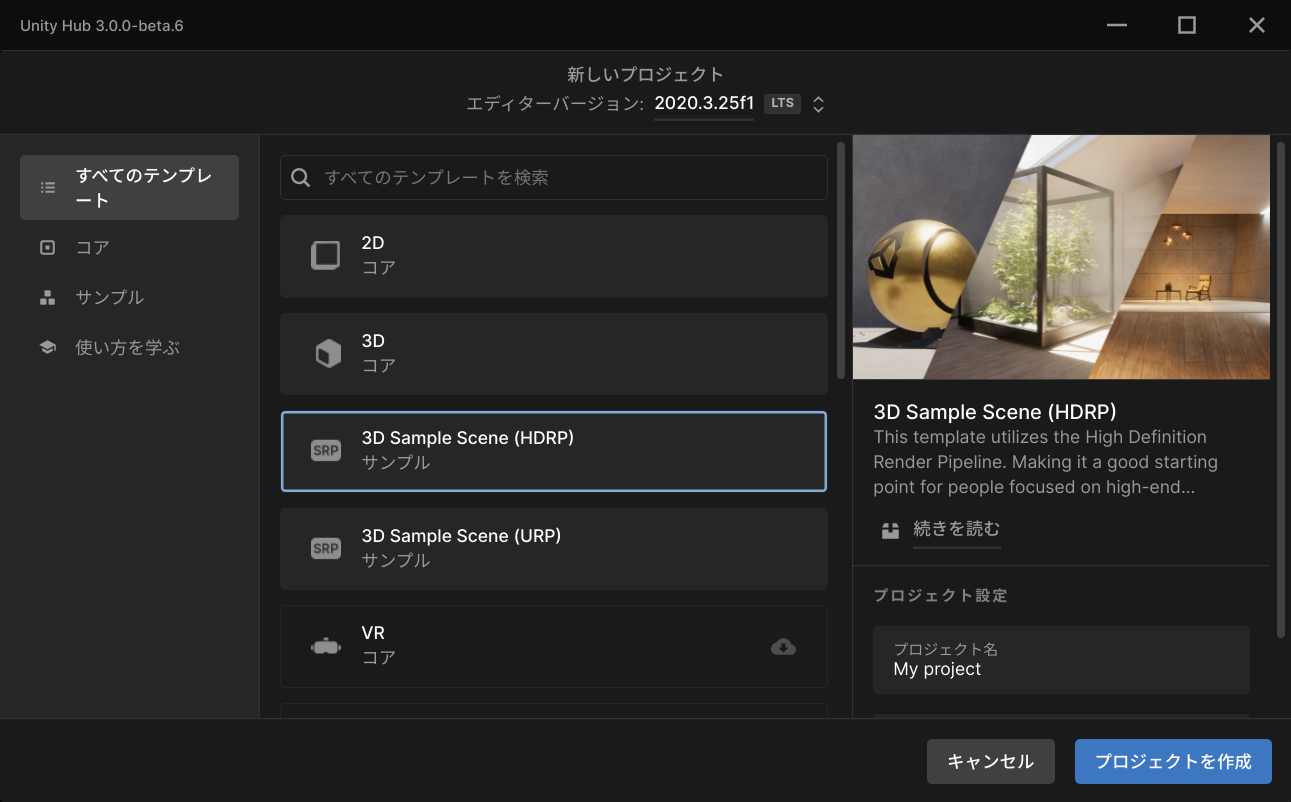Select the VR core template row
This screenshot has width=1291, height=802.
pyautogui.click(x=554, y=646)
